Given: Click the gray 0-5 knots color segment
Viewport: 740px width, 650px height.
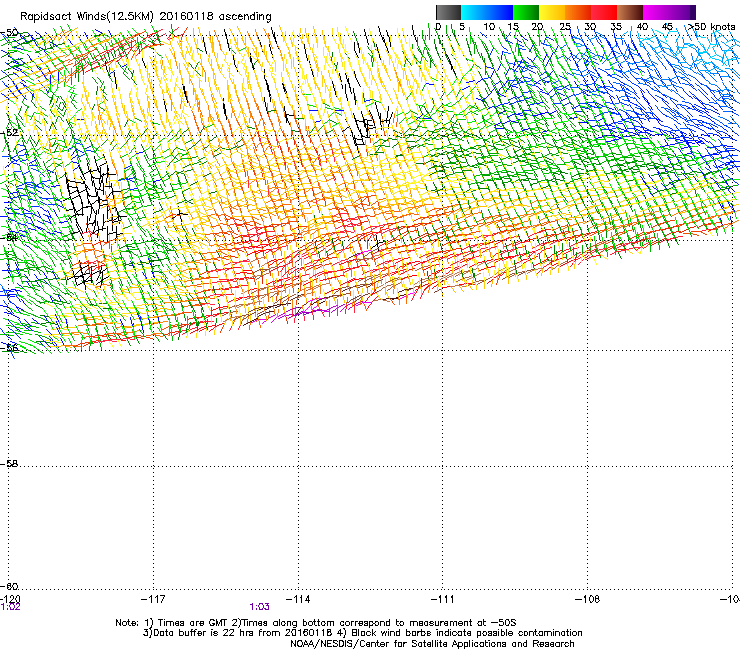Looking at the screenshot, I should tap(448, 12).
